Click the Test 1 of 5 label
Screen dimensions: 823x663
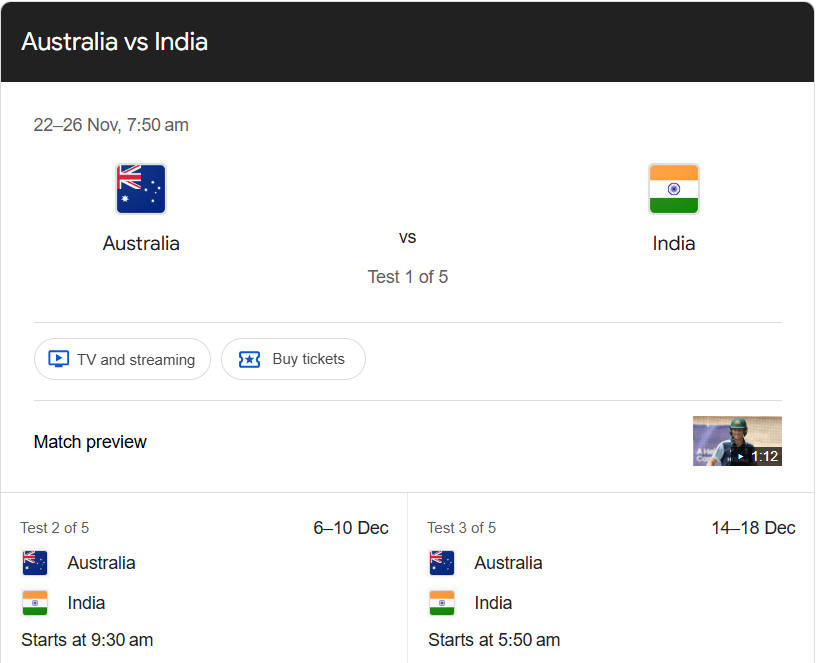tap(408, 277)
